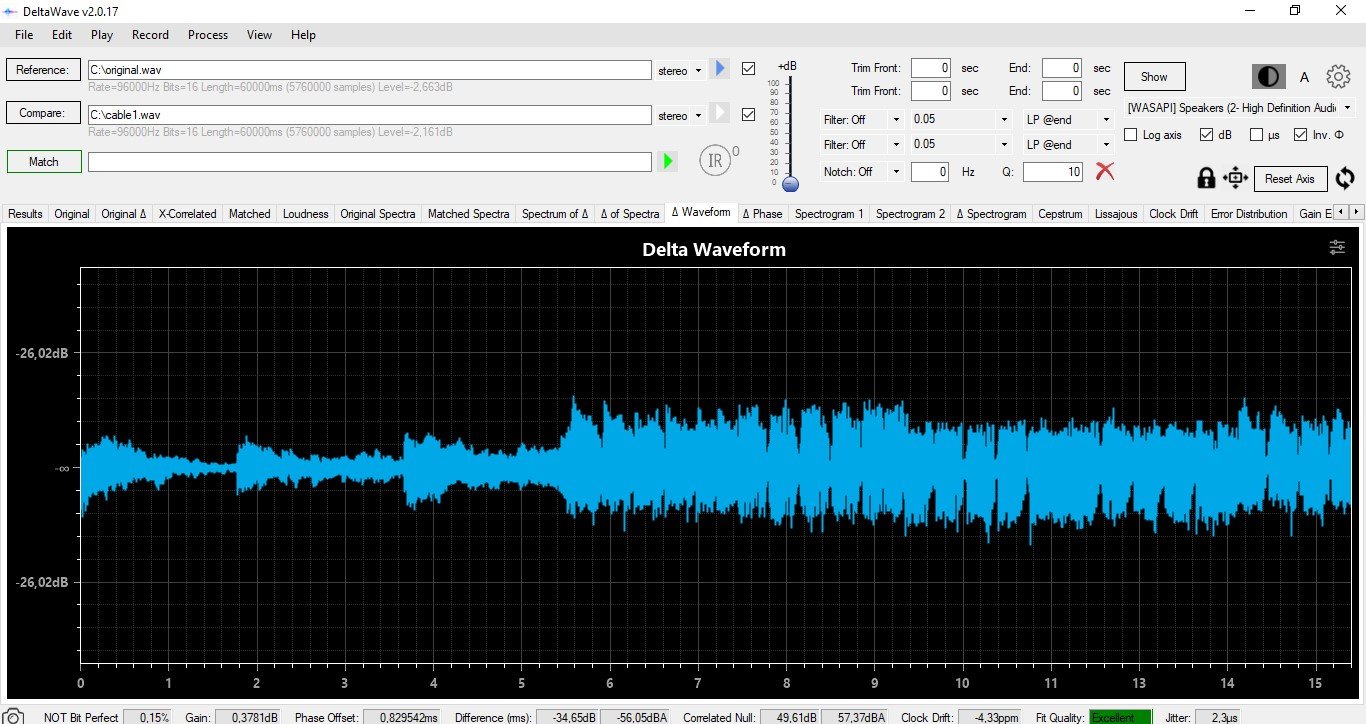Open Compare stereo channel dropdown
The height and width of the screenshot is (724, 1366).
(679, 115)
